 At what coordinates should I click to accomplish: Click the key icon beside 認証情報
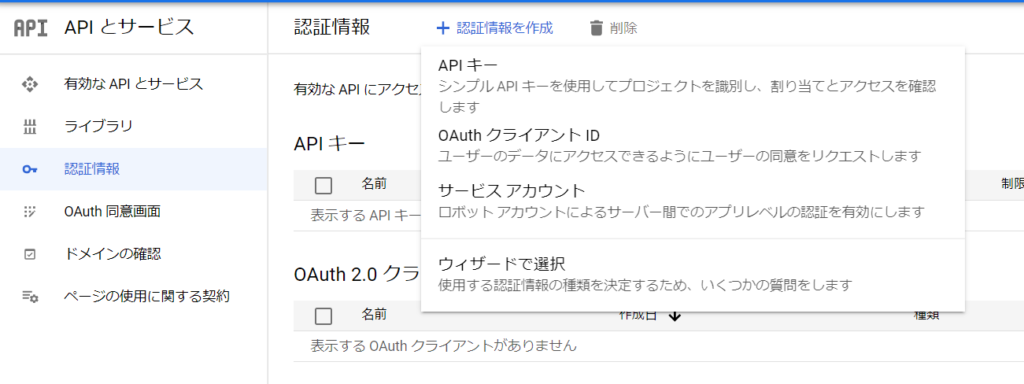(x=29, y=169)
